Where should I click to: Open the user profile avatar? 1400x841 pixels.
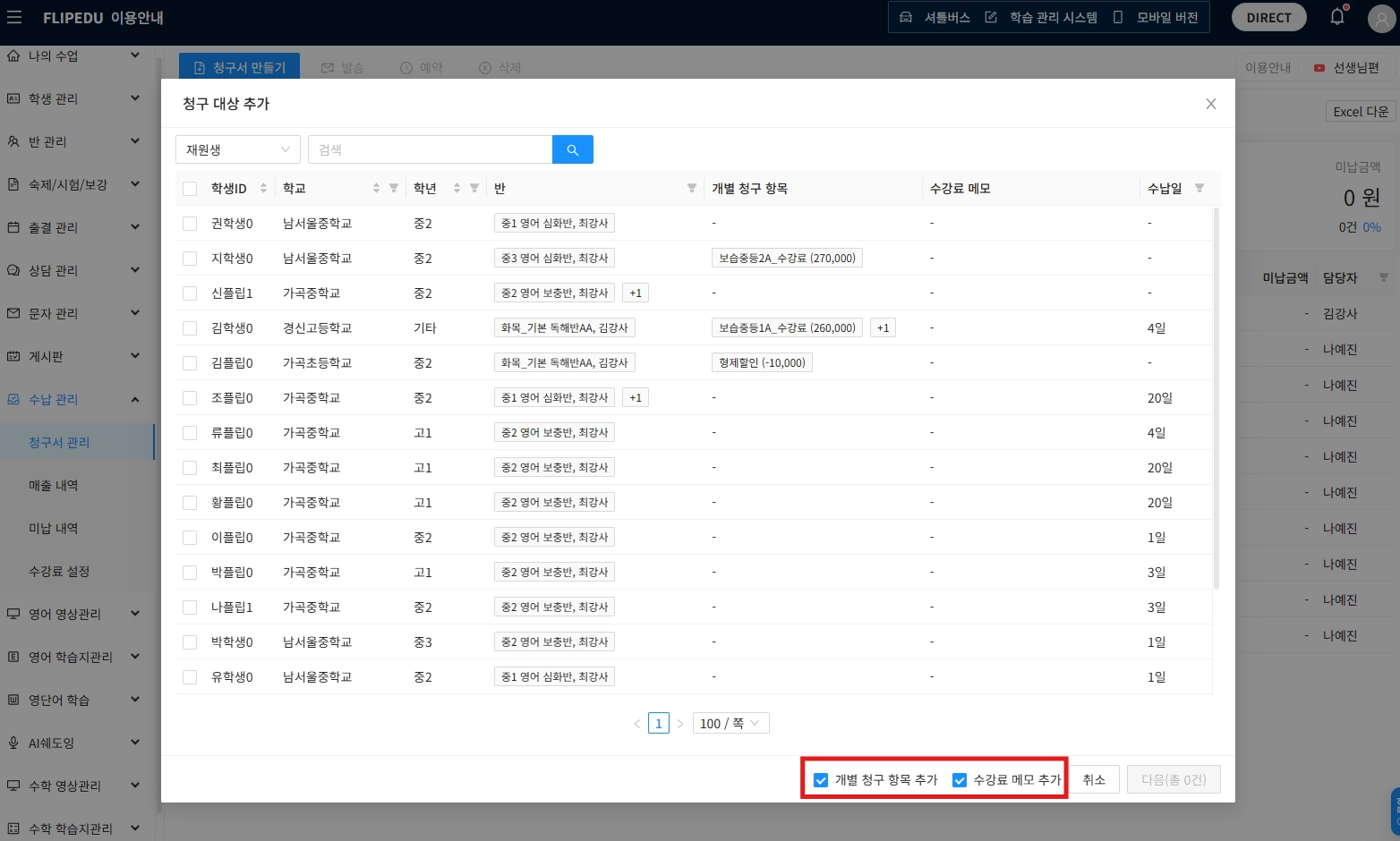[1380, 18]
